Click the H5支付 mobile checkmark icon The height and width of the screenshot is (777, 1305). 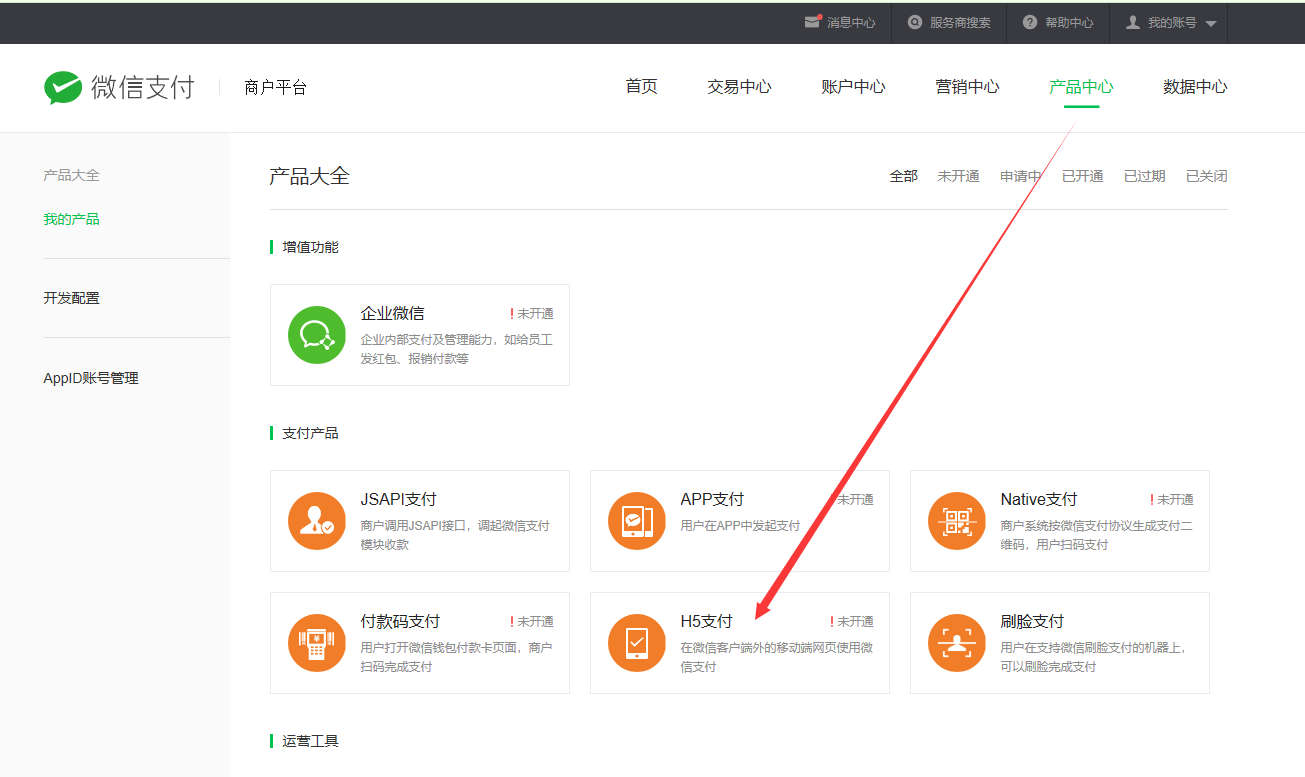click(637, 643)
